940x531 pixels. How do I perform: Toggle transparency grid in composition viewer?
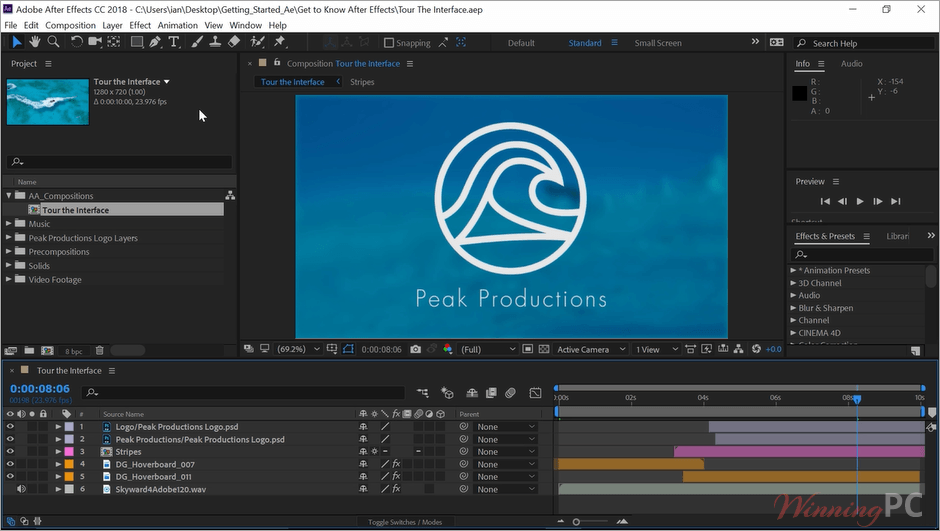pos(544,349)
